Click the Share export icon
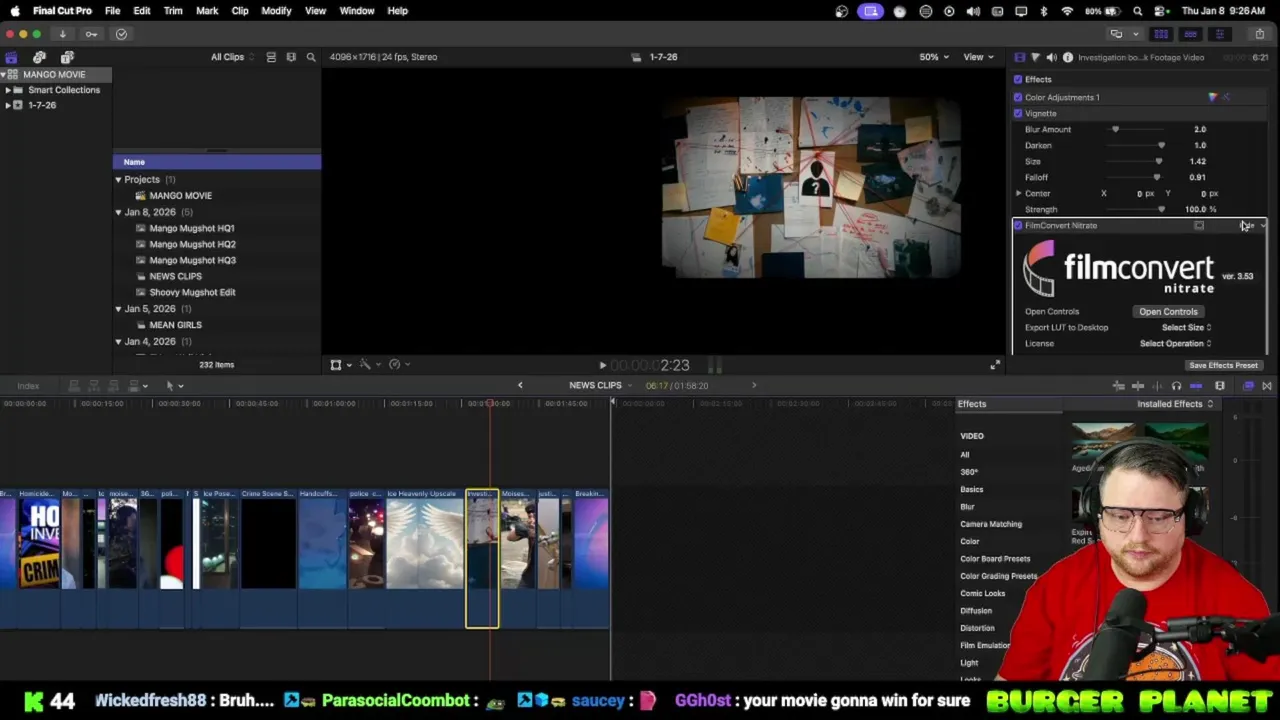This screenshot has height=720, width=1280. point(1259,34)
